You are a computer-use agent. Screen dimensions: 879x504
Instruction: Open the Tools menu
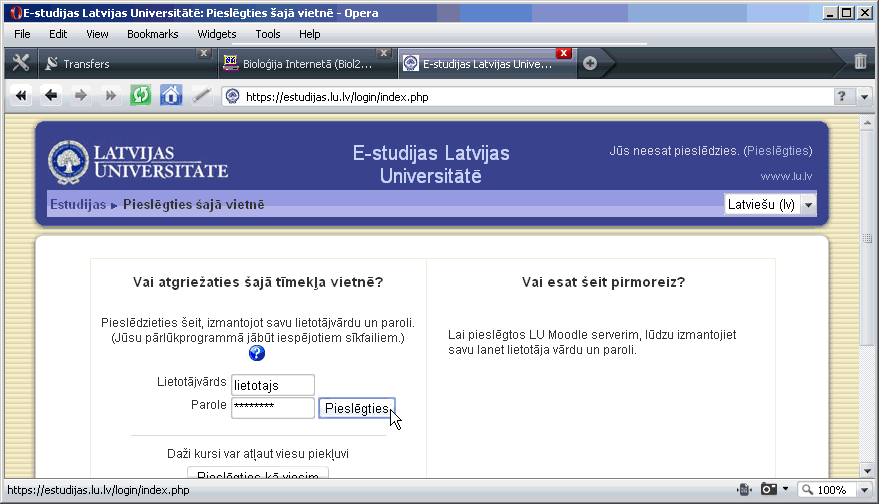click(x=267, y=34)
